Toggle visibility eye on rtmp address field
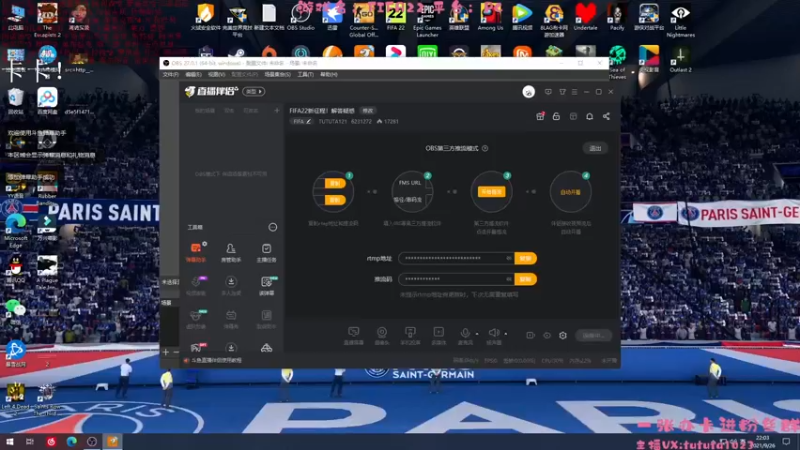This screenshot has height=450, width=800. [509, 258]
